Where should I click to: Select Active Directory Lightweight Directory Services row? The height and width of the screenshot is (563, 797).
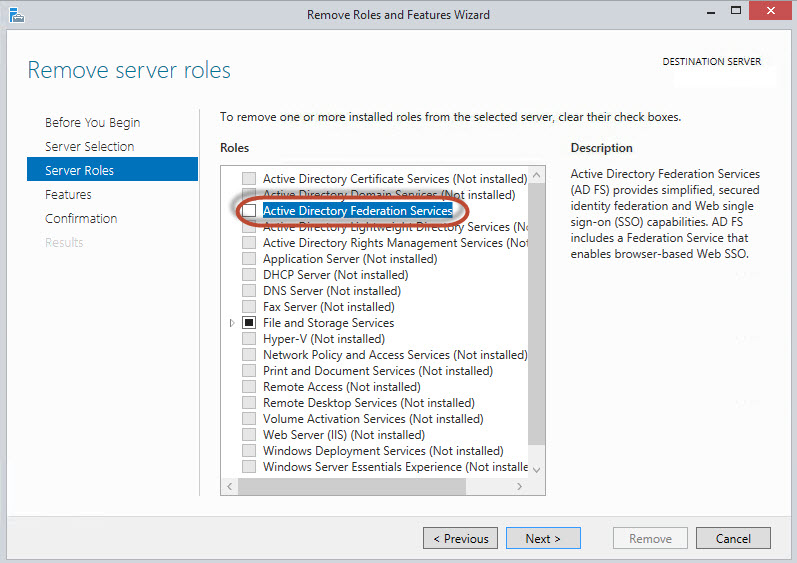[x=395, y=227]
